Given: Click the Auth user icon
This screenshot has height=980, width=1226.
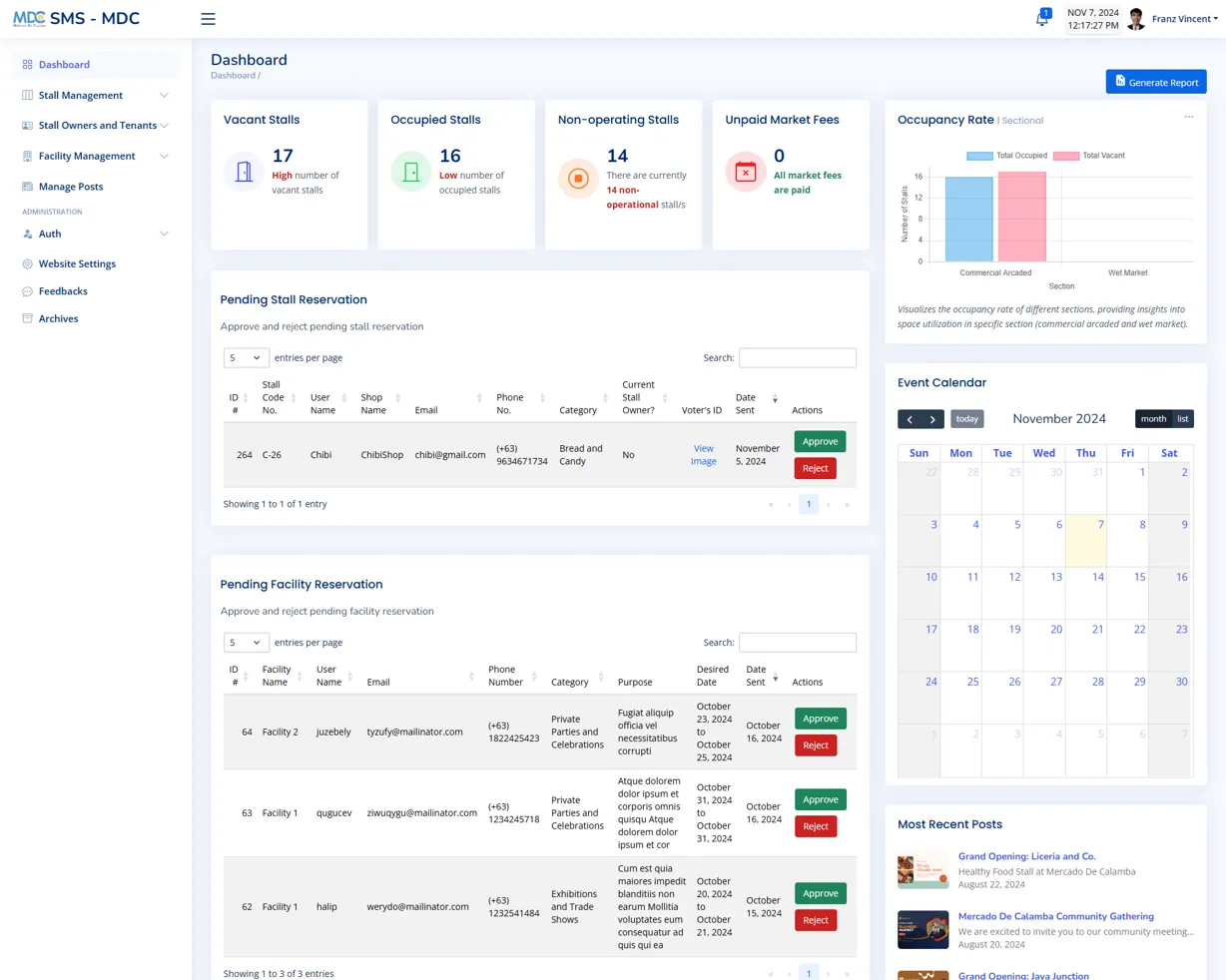Looking at the screenshot, I should (x=27, y=234).
